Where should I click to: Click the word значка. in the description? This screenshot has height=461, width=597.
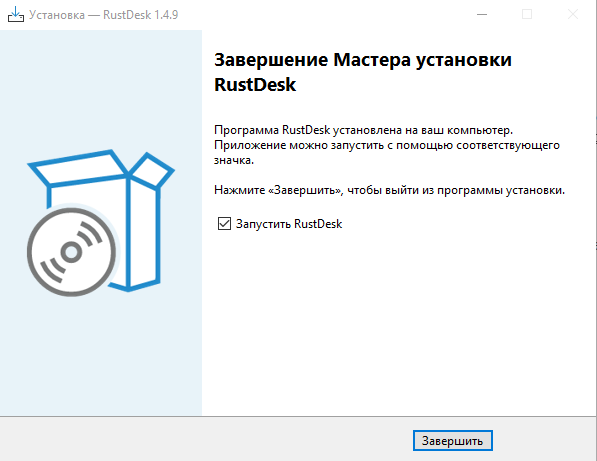[234, 160]
